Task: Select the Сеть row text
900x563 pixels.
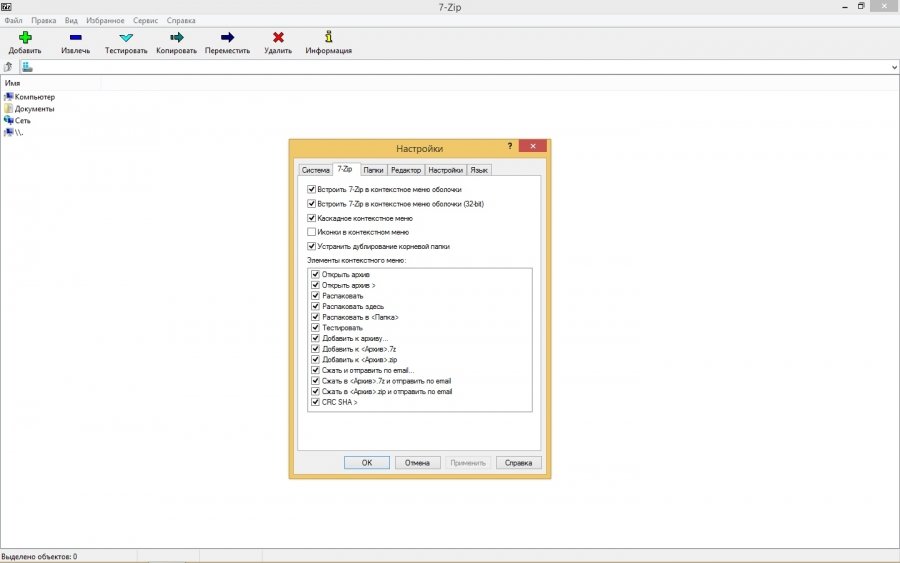Action: 22,121
